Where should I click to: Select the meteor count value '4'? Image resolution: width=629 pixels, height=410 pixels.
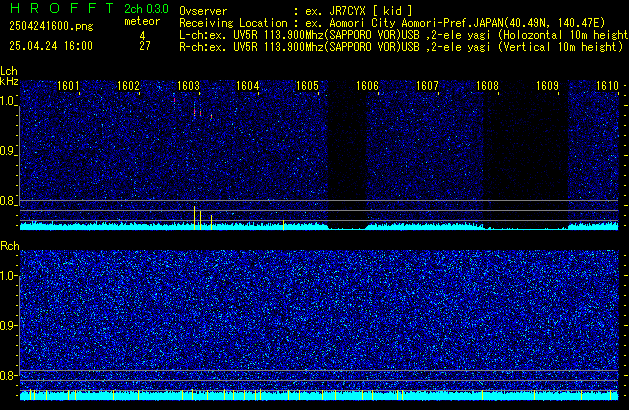click(142, 36)
